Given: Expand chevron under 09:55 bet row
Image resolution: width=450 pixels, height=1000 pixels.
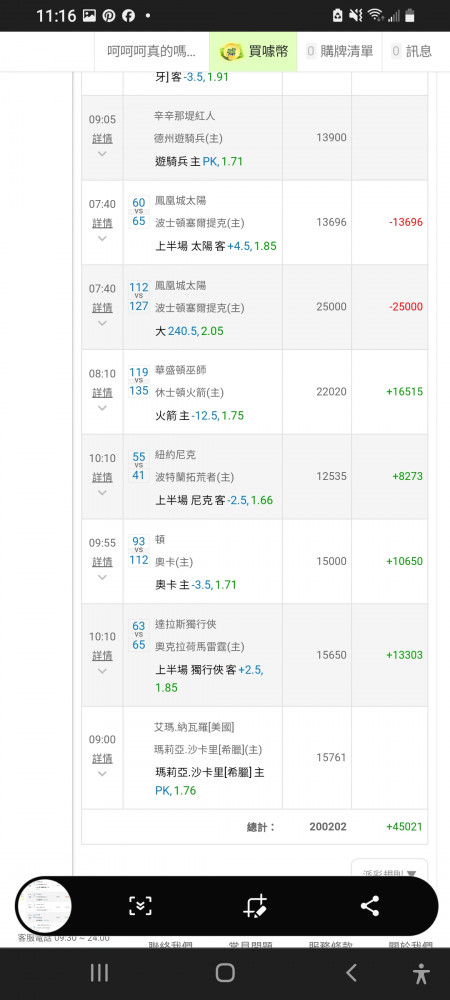Looking at the screenshot, I should (x=102, y=577).
